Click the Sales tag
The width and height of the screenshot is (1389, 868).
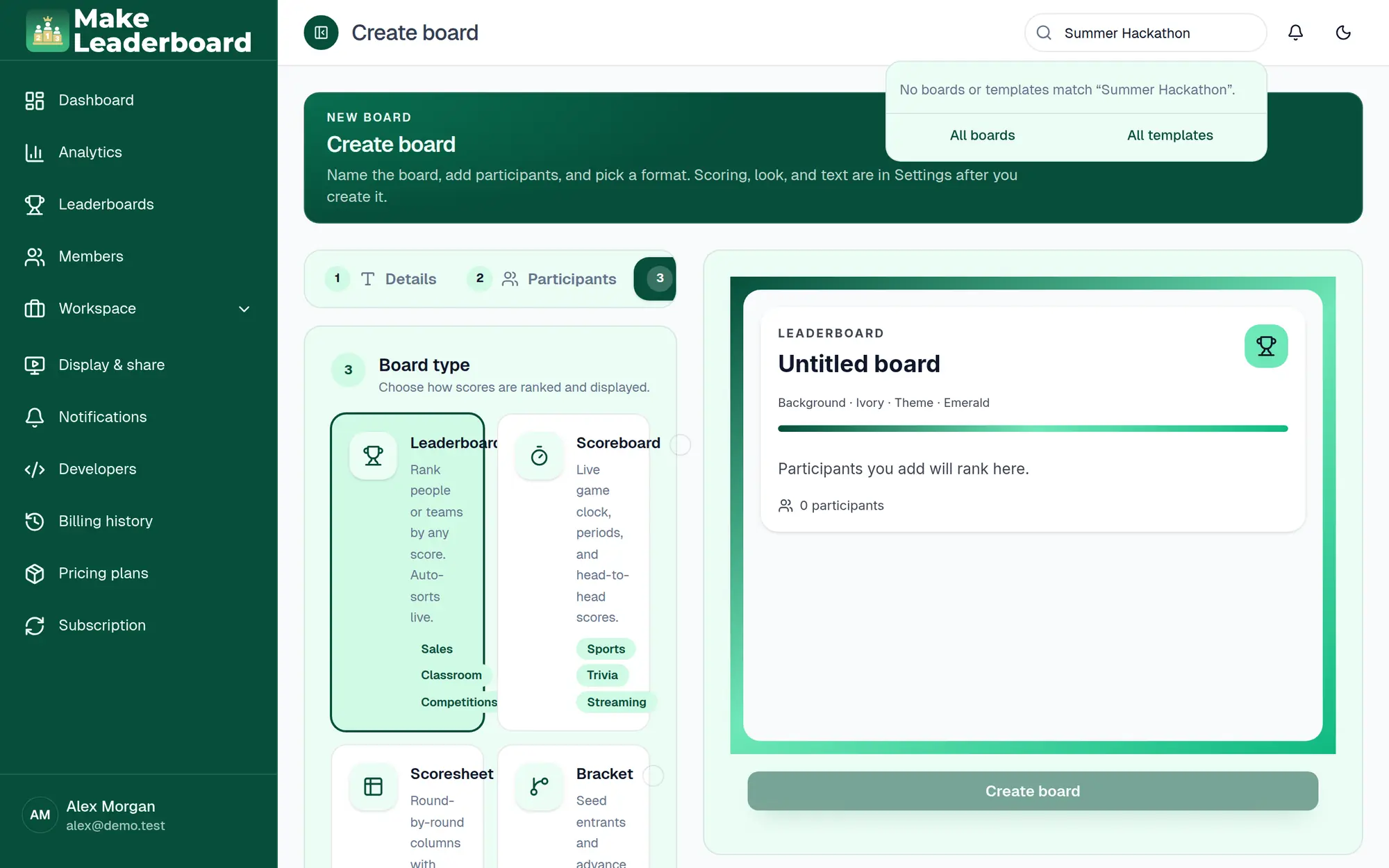(x=436, y=649)
